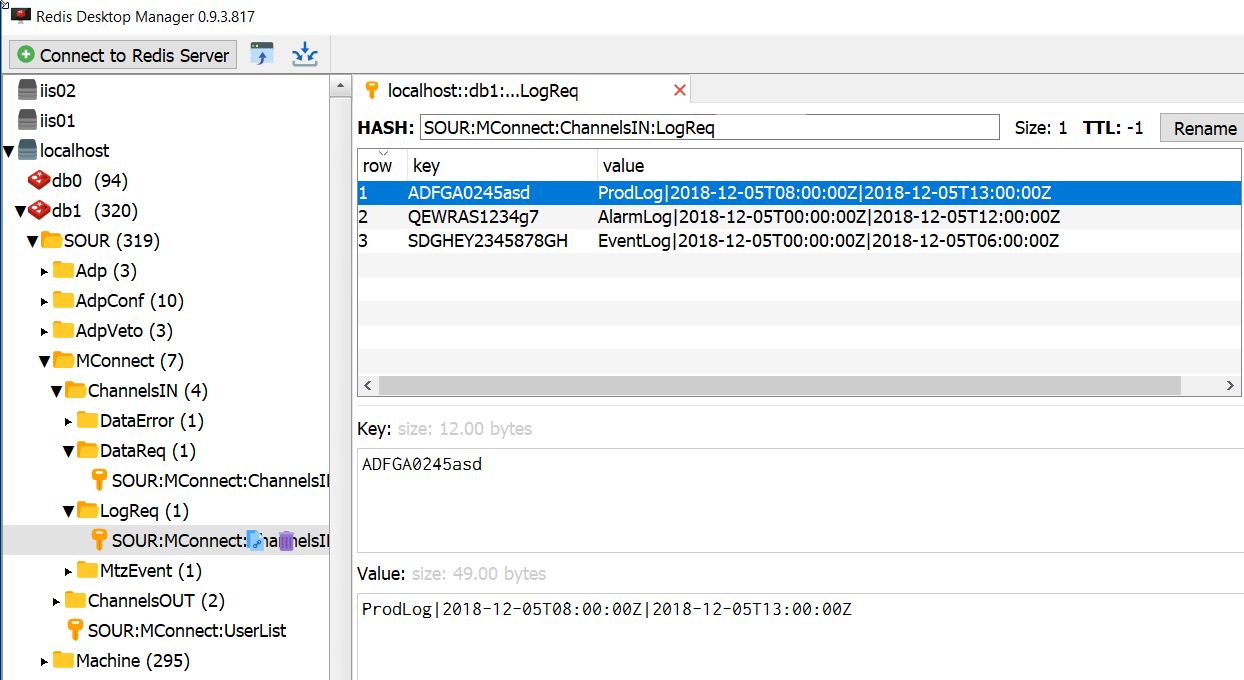
Task: Expand the AdpVeto (3) namespace
Action: coord(45,331)
